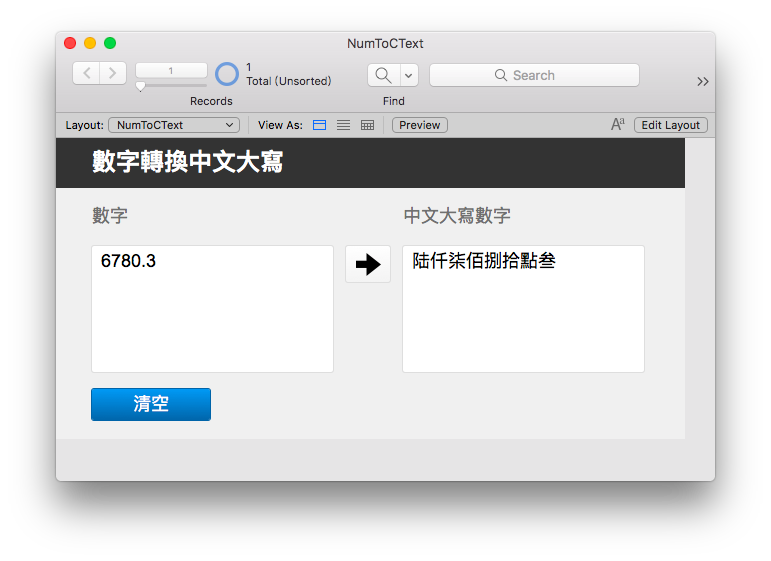Click the found set pie circle icon
The width and height of the screenshot is (771, 561).
point(227,74)
